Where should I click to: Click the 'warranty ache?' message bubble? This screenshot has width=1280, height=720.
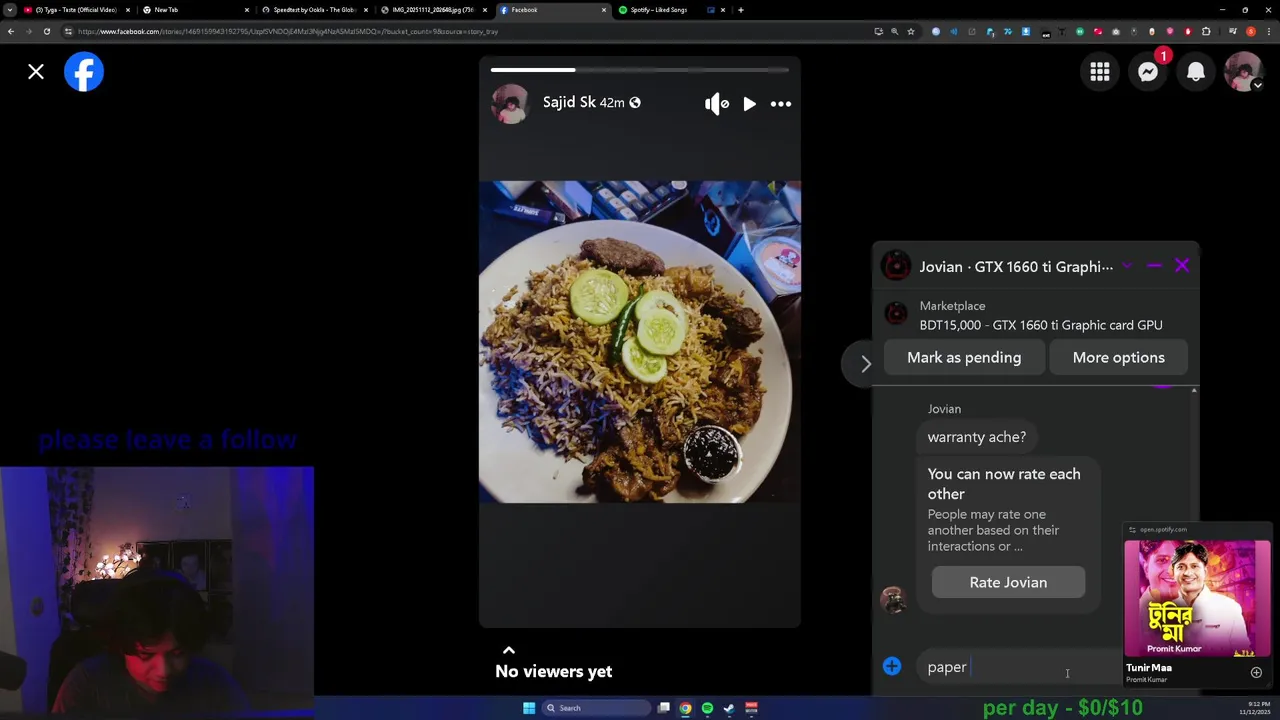click(x=976, y=437)
